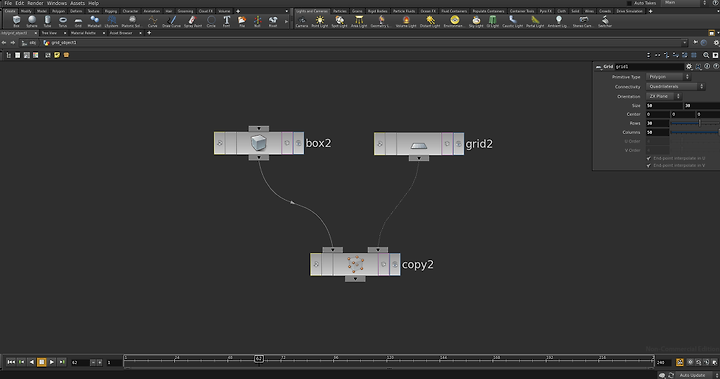The width and height of the screenshot is (720, 379).
Task: Toggle bypass flag on grid2 node
Action: (x=380, y=144)
